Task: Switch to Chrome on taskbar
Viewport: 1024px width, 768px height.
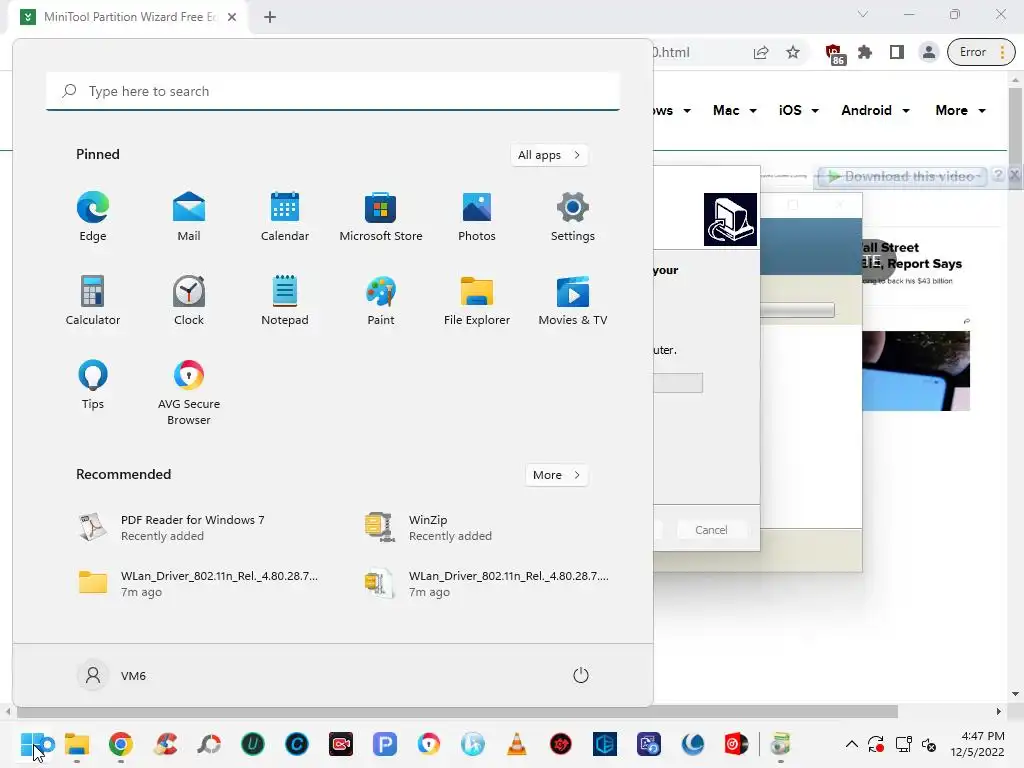Action: 121,744
